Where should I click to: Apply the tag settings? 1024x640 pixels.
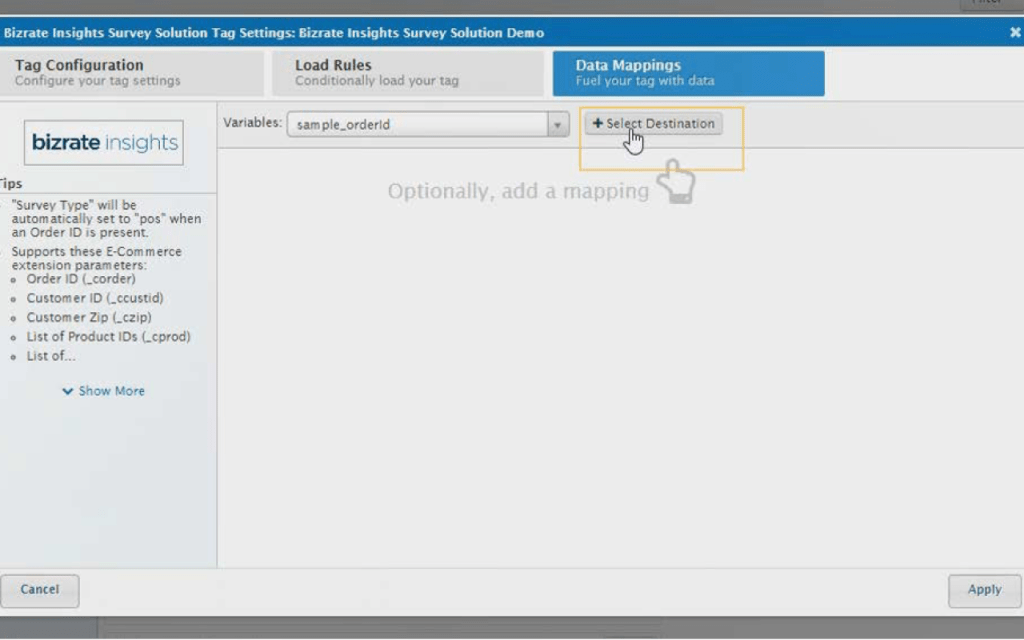(984, 590)
